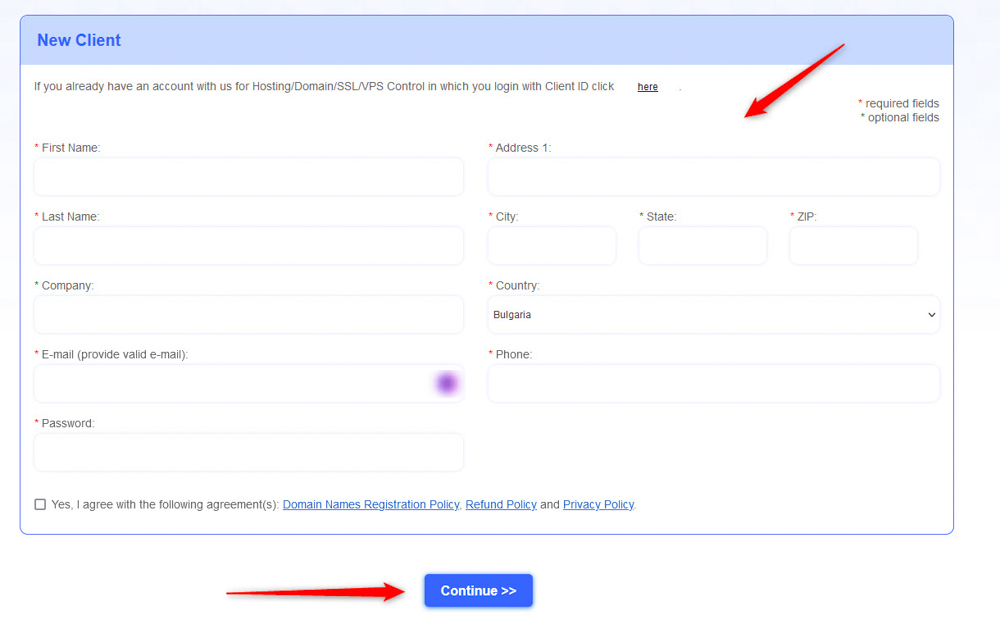View the Refund Policy
Image resolution: width=1000 pixels, height=629 pixels.
pos(501,504)
